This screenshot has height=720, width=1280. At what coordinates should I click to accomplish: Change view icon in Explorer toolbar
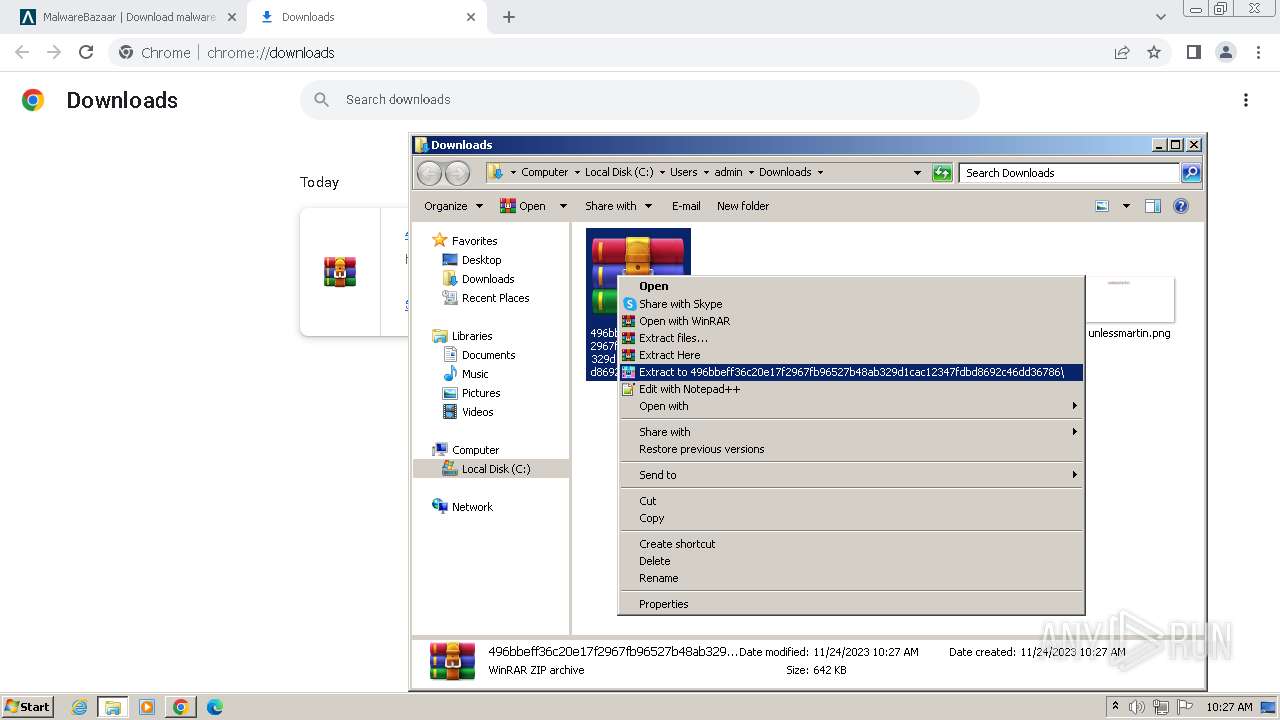click(1102, 206)
